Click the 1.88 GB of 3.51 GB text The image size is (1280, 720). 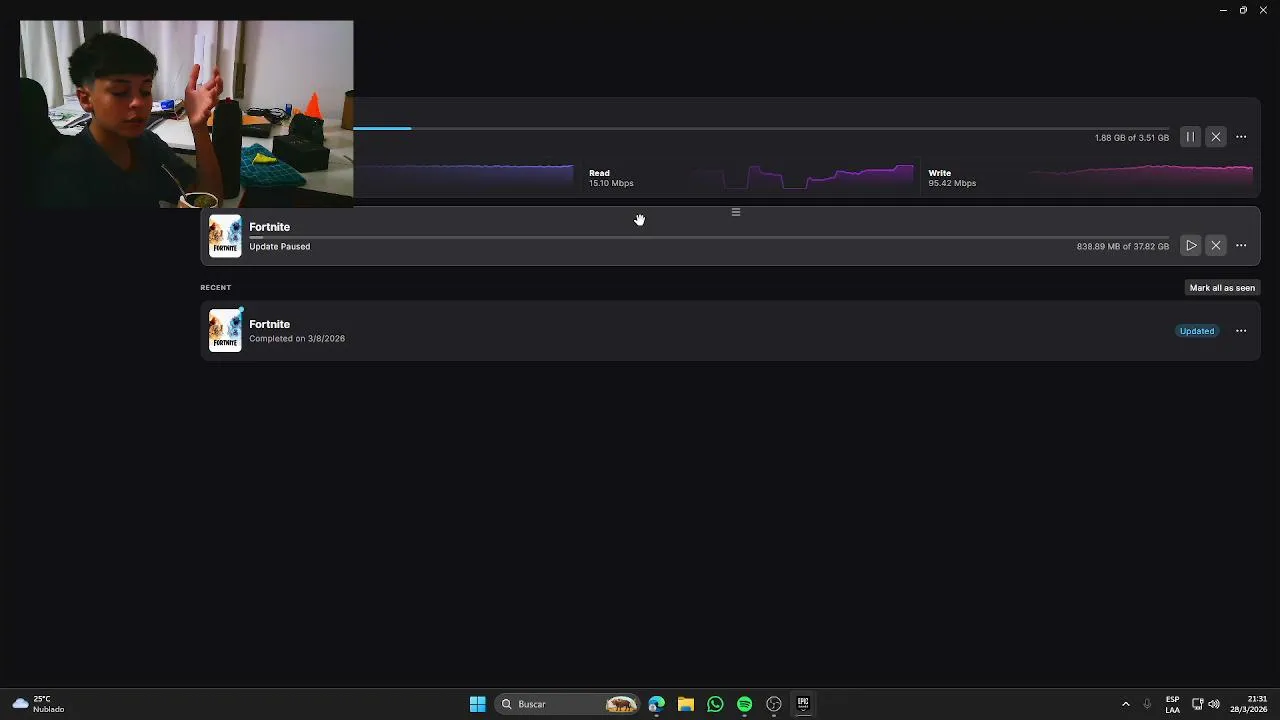click(x=1132, y=138)
